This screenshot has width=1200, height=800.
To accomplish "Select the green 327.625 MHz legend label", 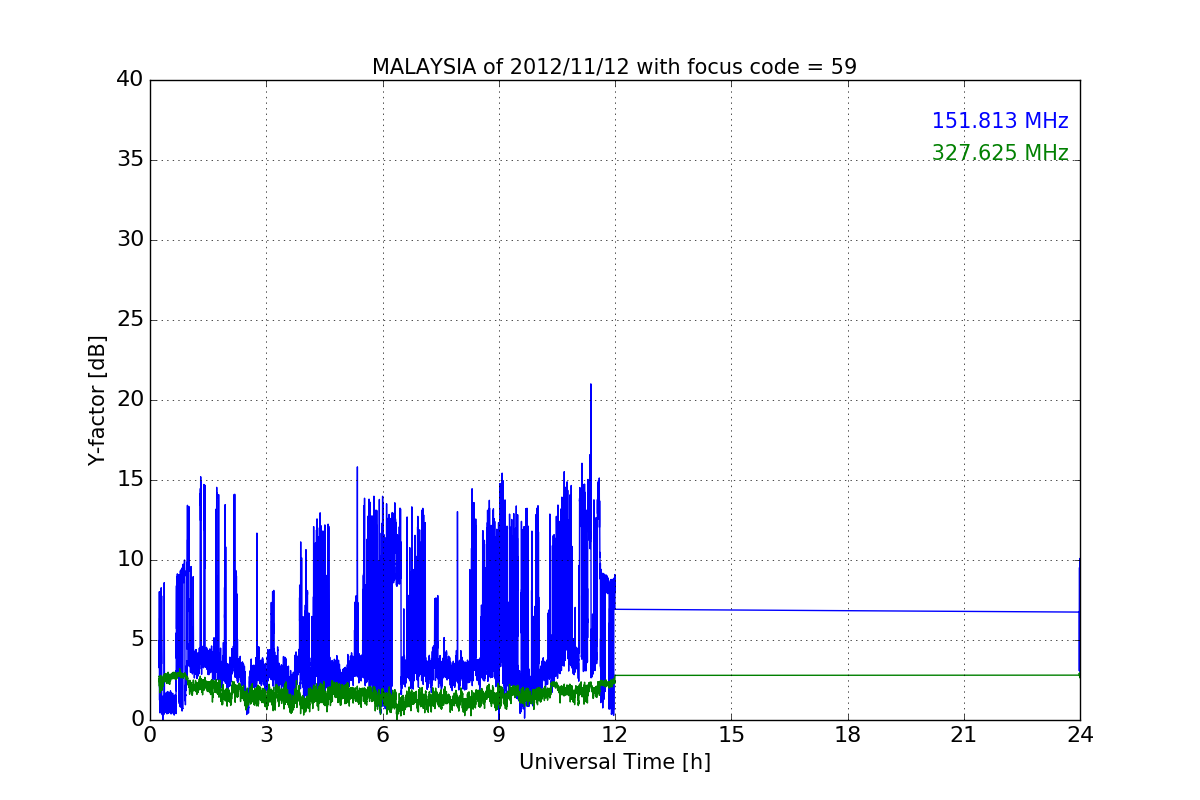I will coord(1000,153).
